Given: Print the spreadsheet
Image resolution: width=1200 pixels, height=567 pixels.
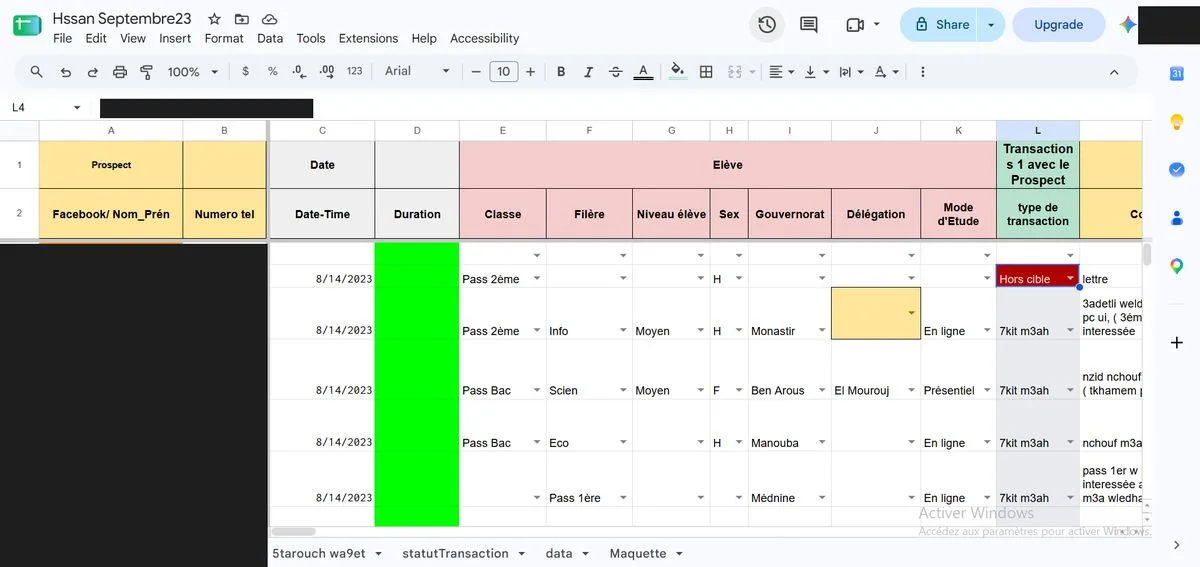Looking at the screenshot, I should pos(120,72).
